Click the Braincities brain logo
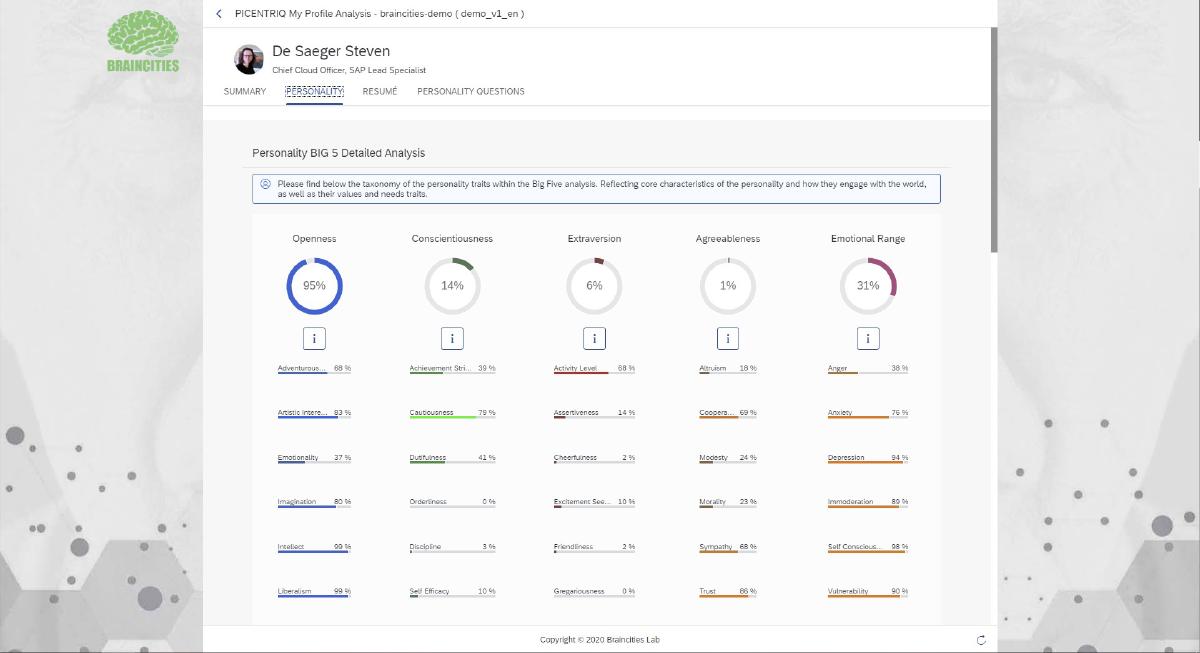Image resolution: width=1200 pixels, height=653 pixels. 143,41
